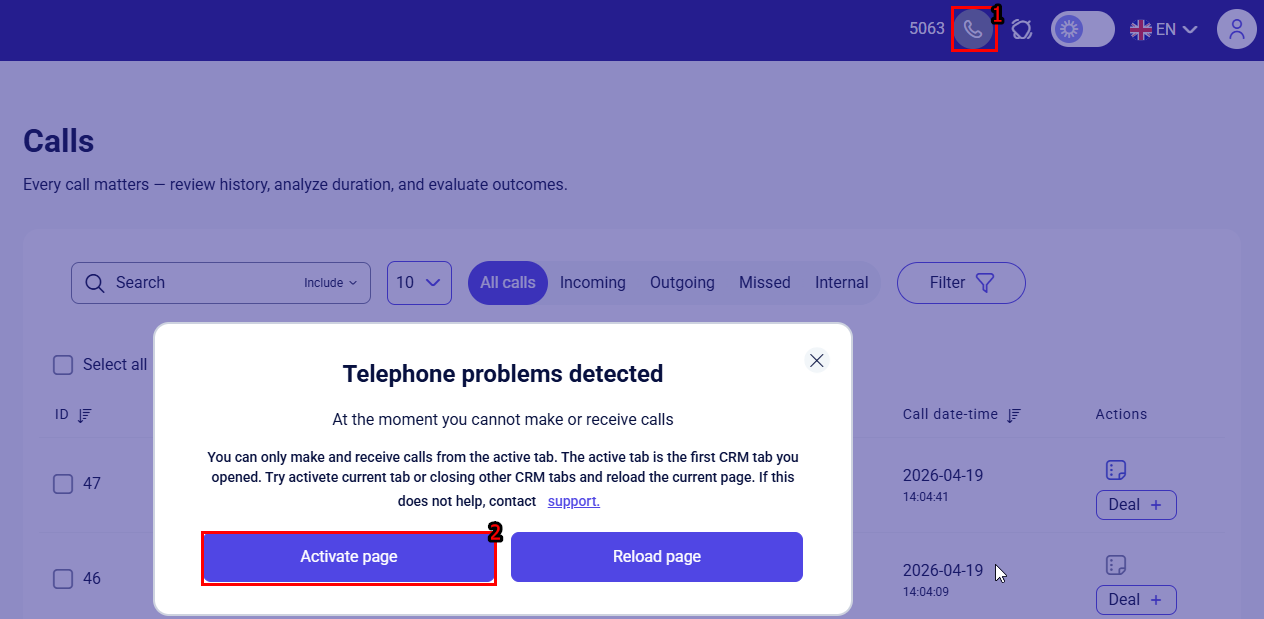The width and height of the screenshot is (1264, 619).
Task: Open the user profile avatar icon
Action: point(1236,29)
